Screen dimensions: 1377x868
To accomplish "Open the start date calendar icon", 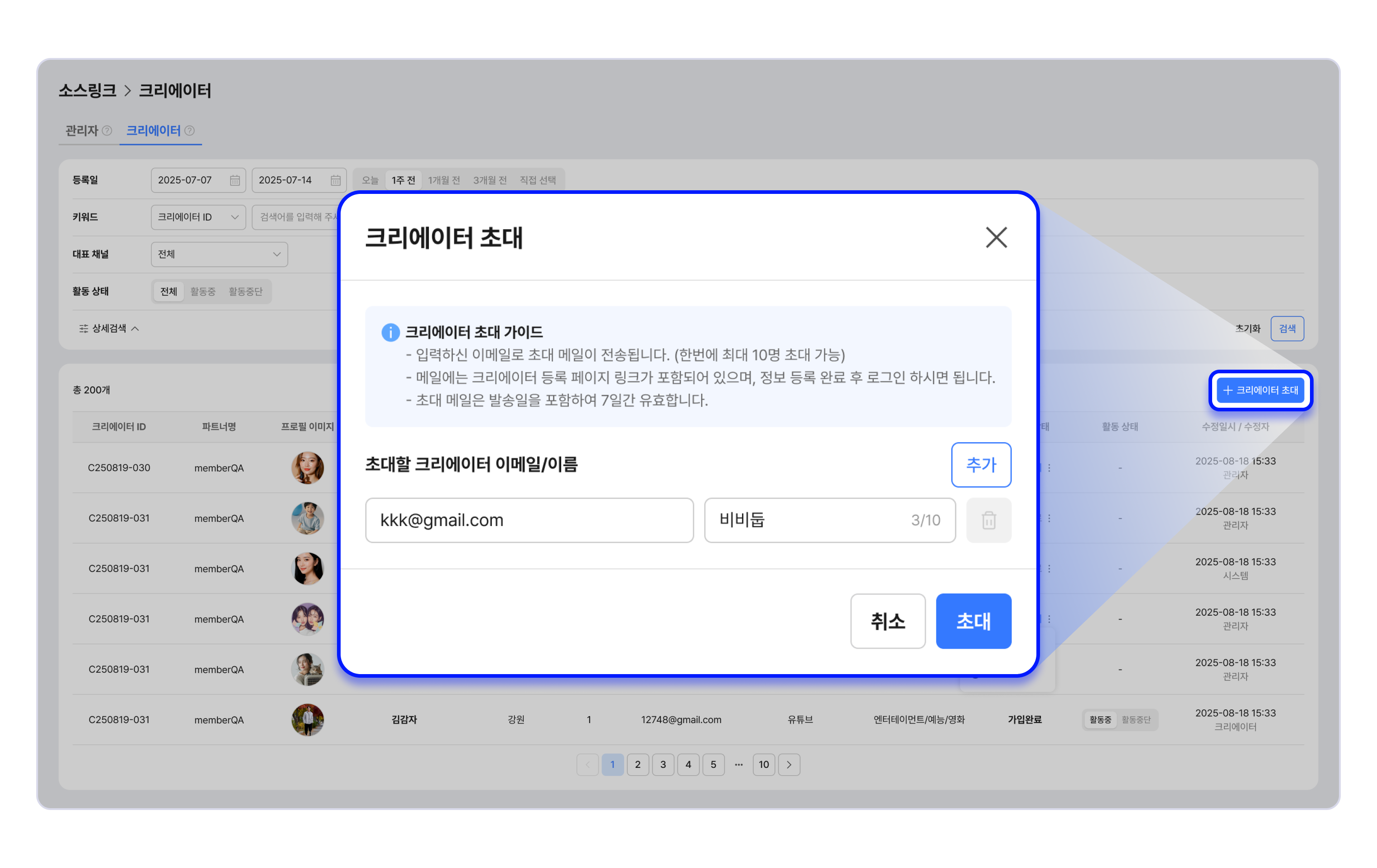I will [235, 181].
